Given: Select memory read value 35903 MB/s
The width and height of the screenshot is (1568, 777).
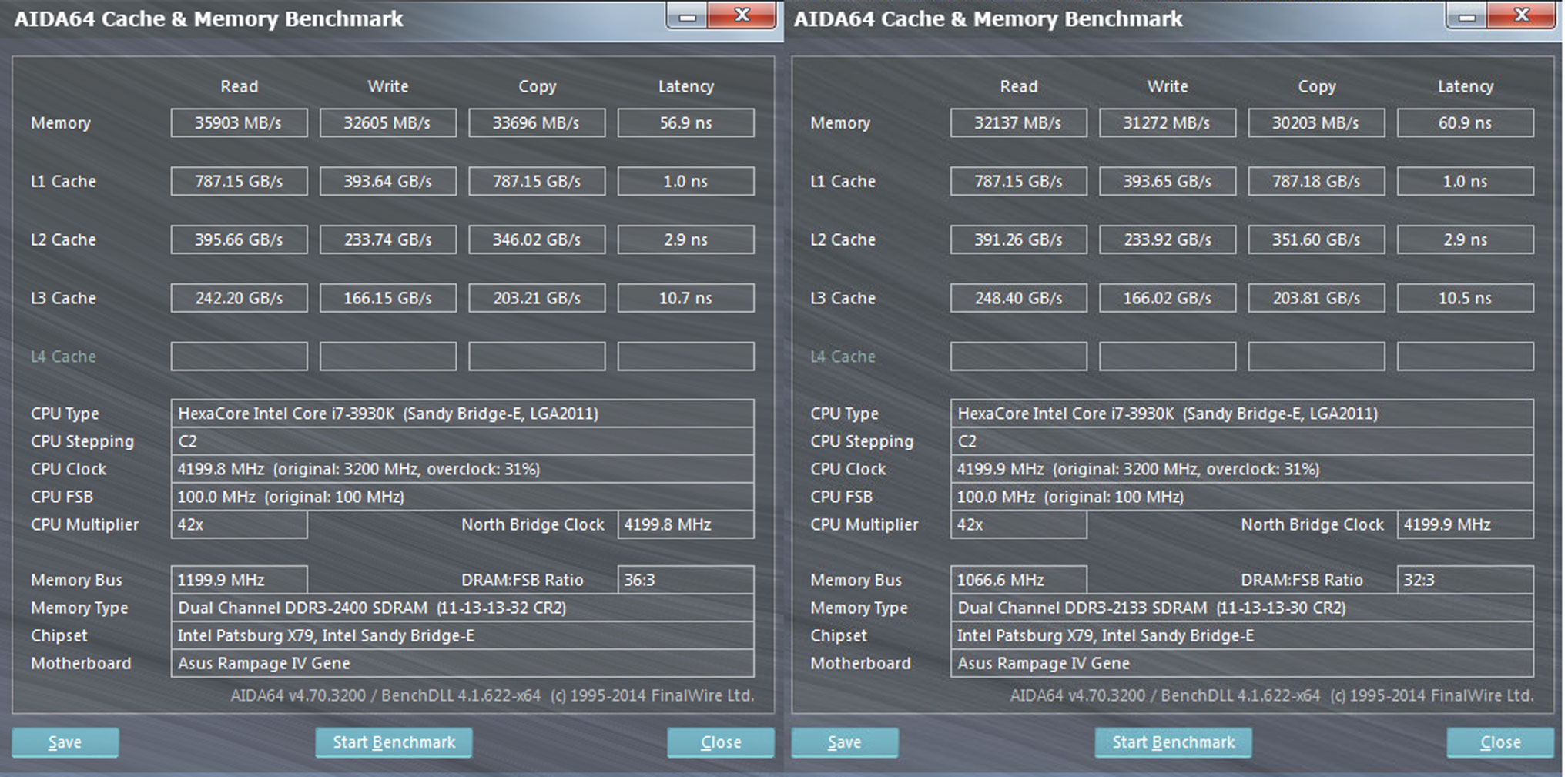Looking at the screenshot, I should pyautogui.click(x=239, y=122).
